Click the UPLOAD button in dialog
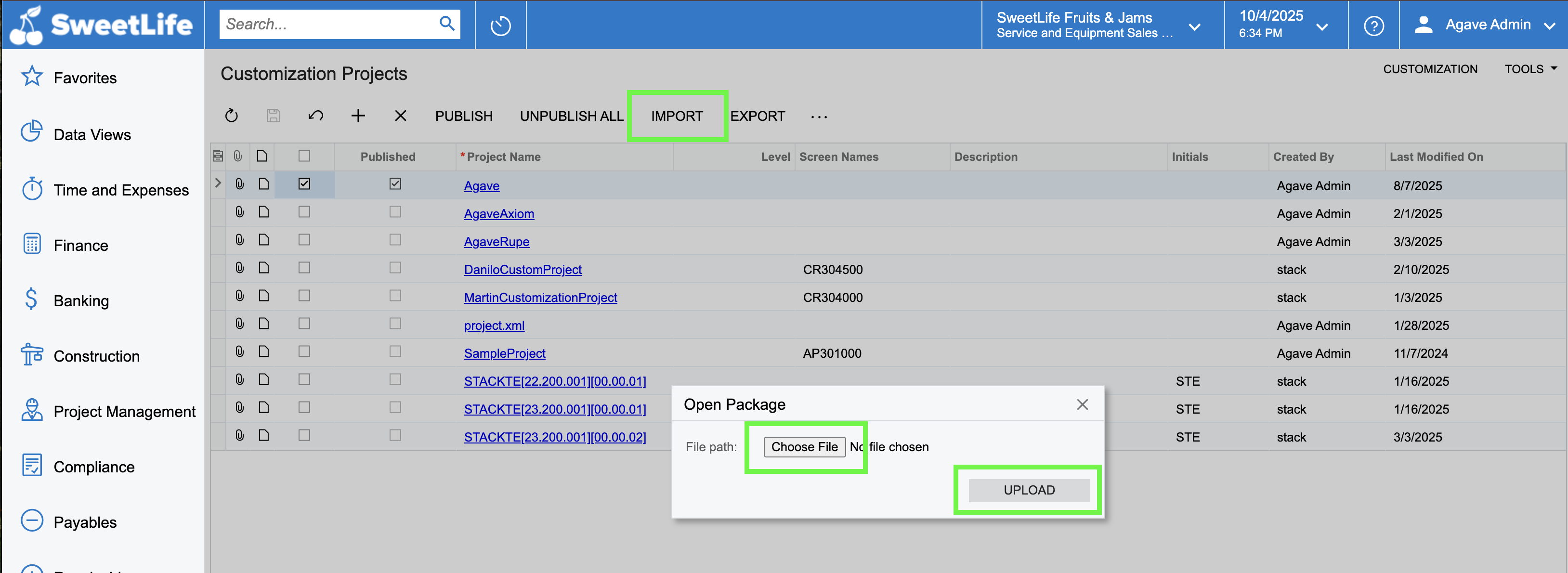 1029,490
